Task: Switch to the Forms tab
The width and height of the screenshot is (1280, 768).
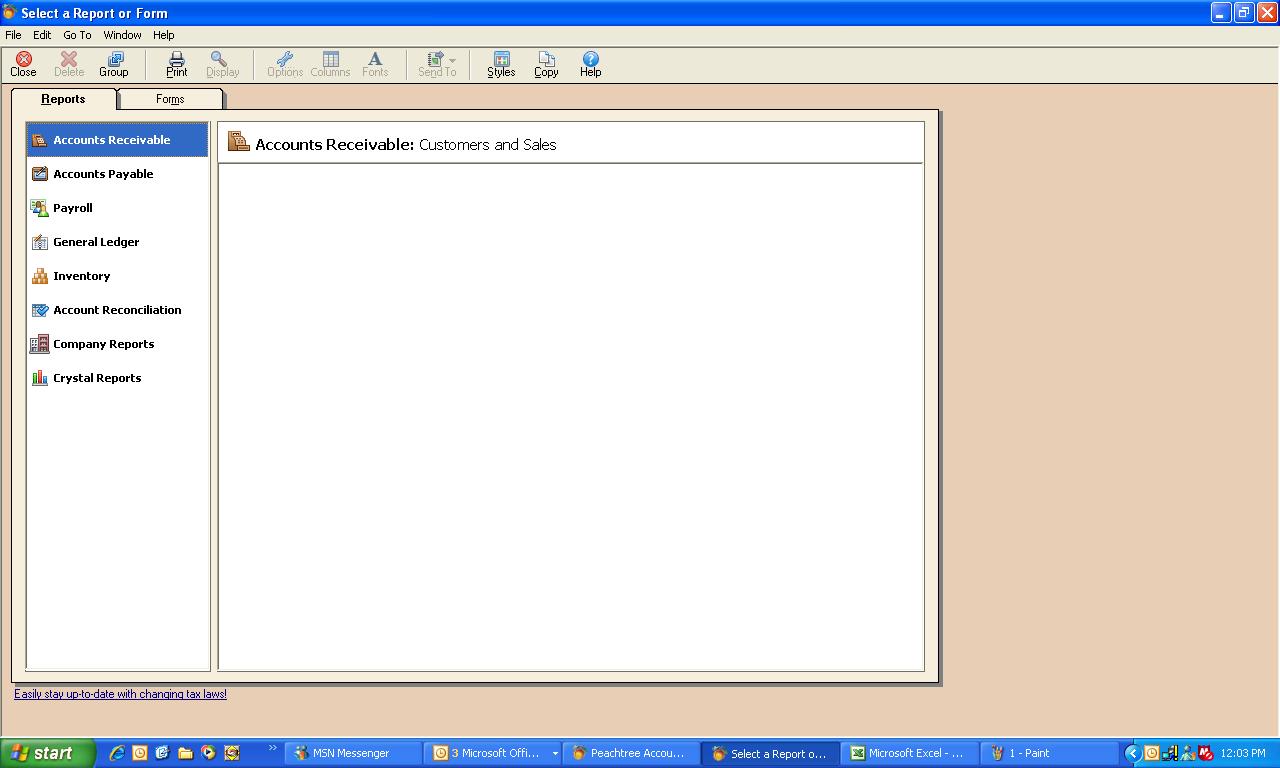Action: coord(169,98)
